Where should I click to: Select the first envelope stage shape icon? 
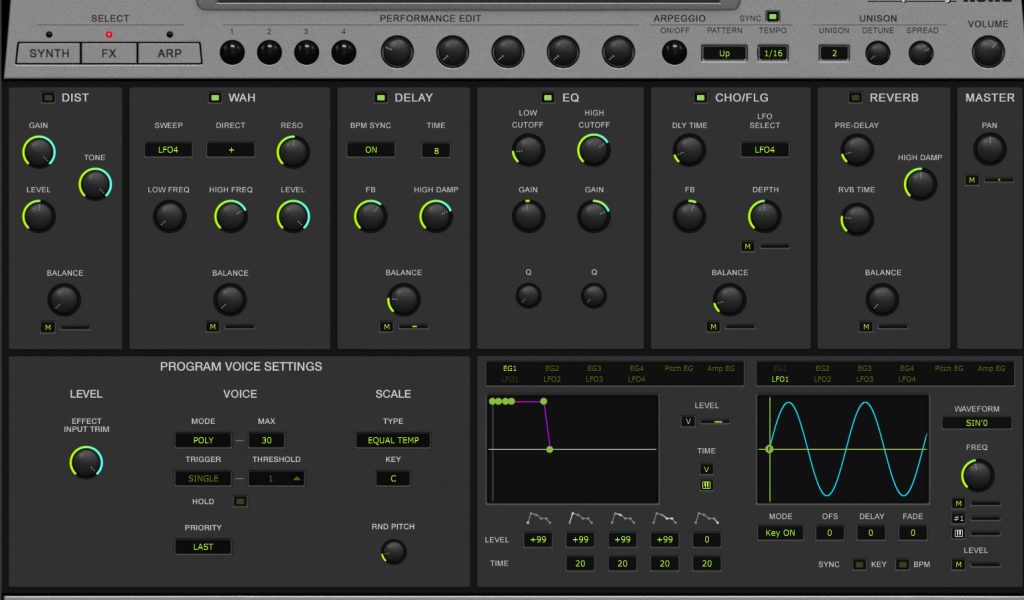(538, 518)
